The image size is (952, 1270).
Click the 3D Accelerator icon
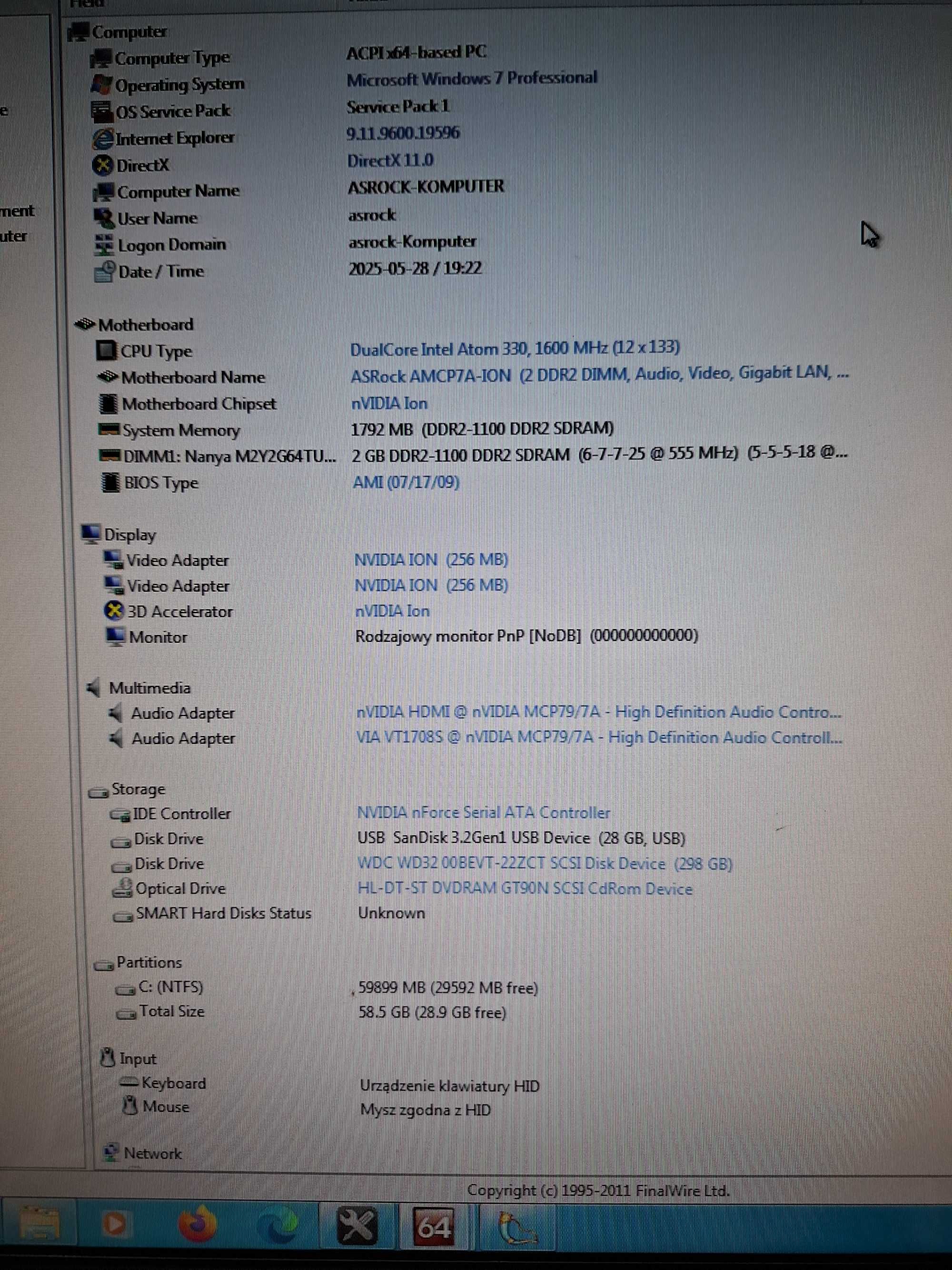[x=114, y=610]
